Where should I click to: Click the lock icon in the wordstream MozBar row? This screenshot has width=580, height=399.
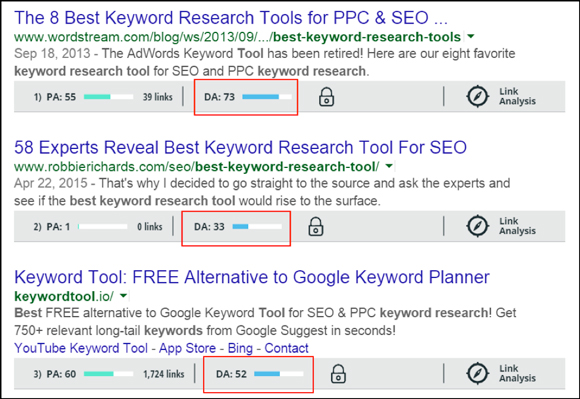click(x=326, y=97)
